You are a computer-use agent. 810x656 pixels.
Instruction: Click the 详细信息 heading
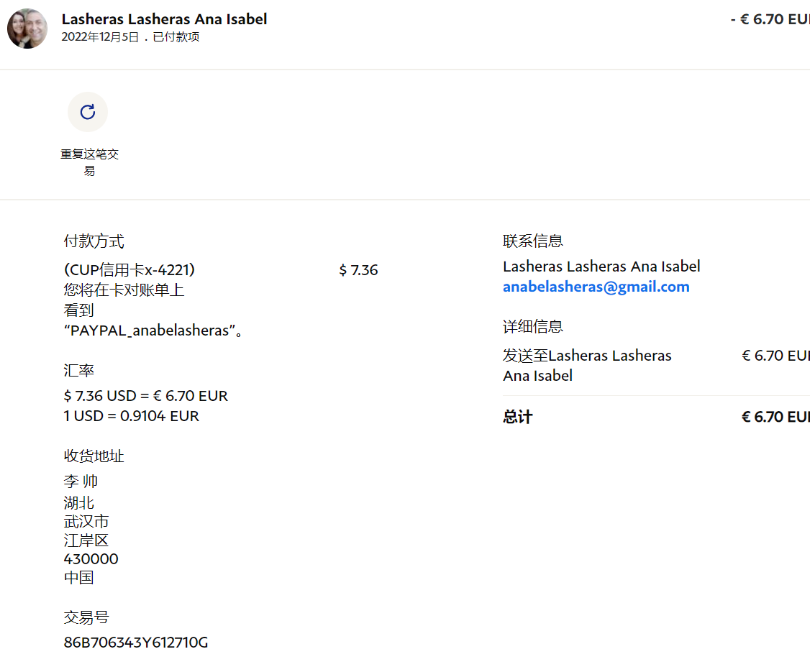(x=533, y=326)
